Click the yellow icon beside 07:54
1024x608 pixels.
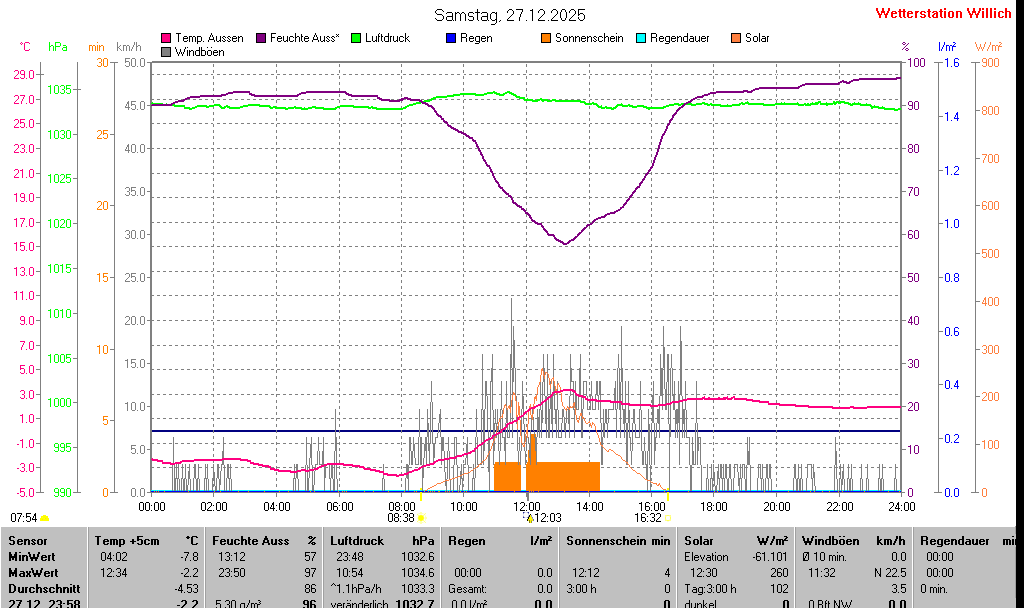pyautogui.click(x=45, y=518)
